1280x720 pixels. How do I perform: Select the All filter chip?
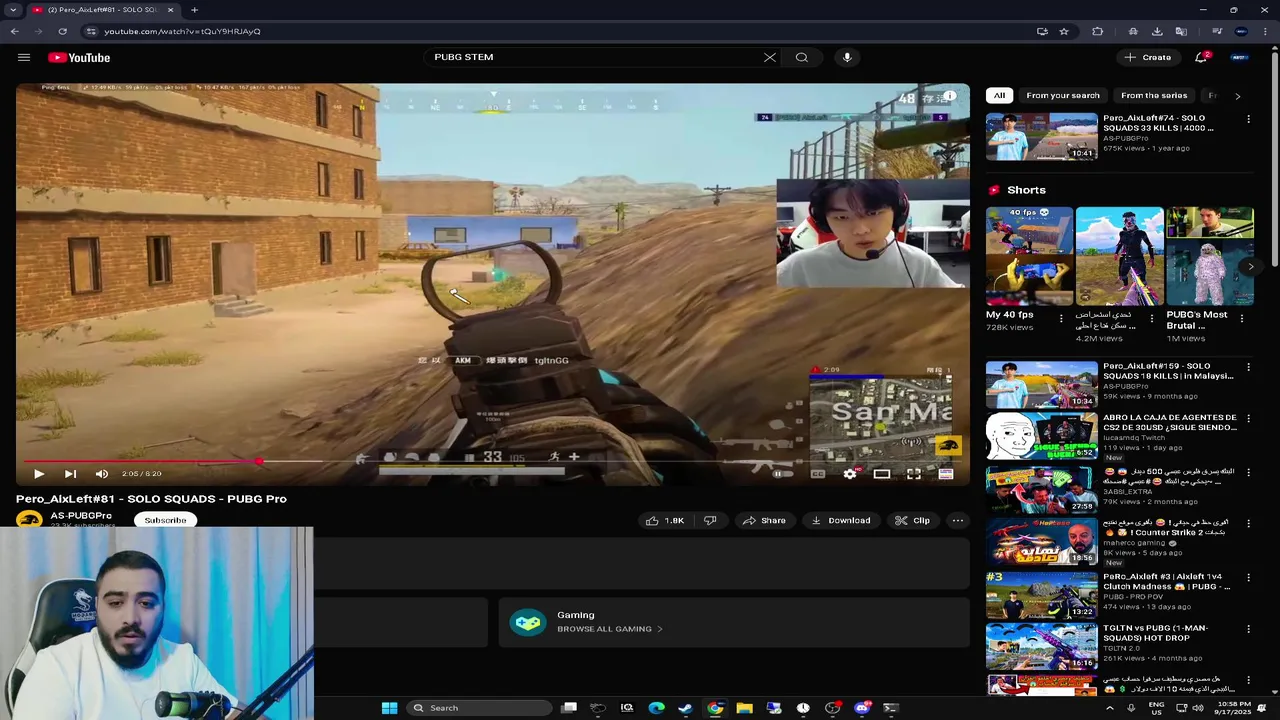click(x=999, y=95)
